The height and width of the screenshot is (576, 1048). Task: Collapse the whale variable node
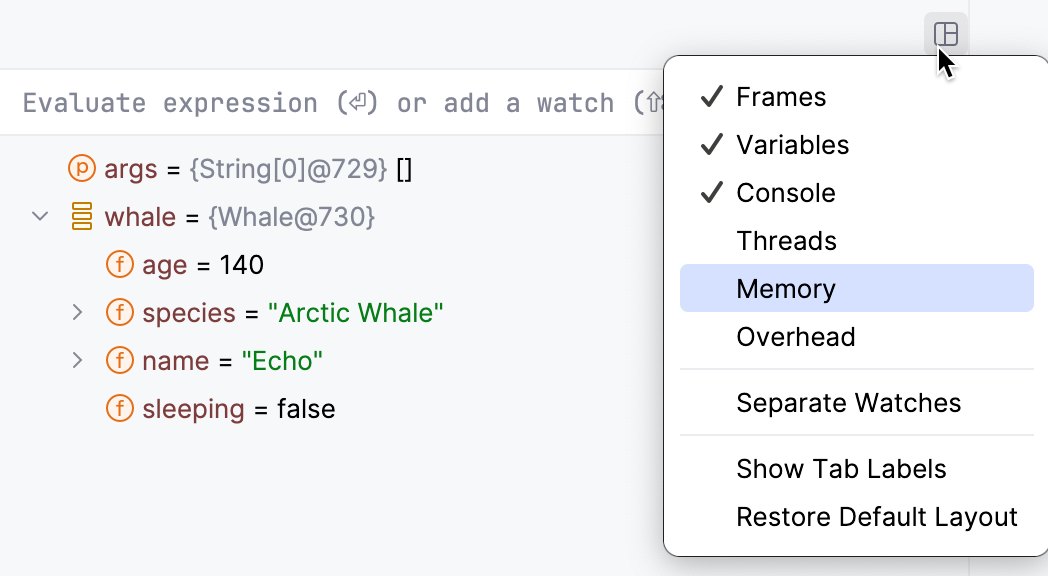[x=40, y=217]
